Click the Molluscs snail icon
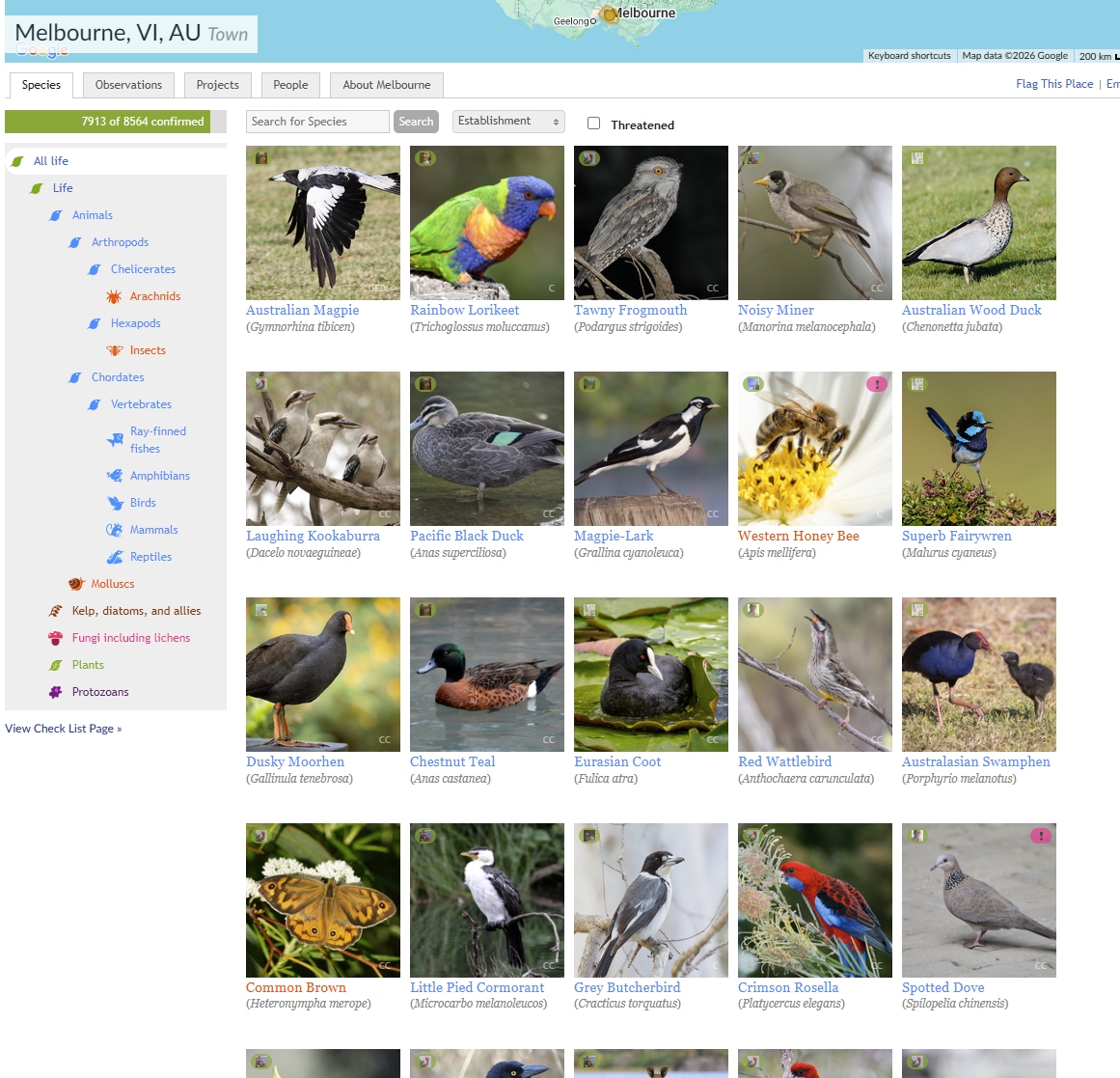1120x1078 pixels. pos(76,584)
